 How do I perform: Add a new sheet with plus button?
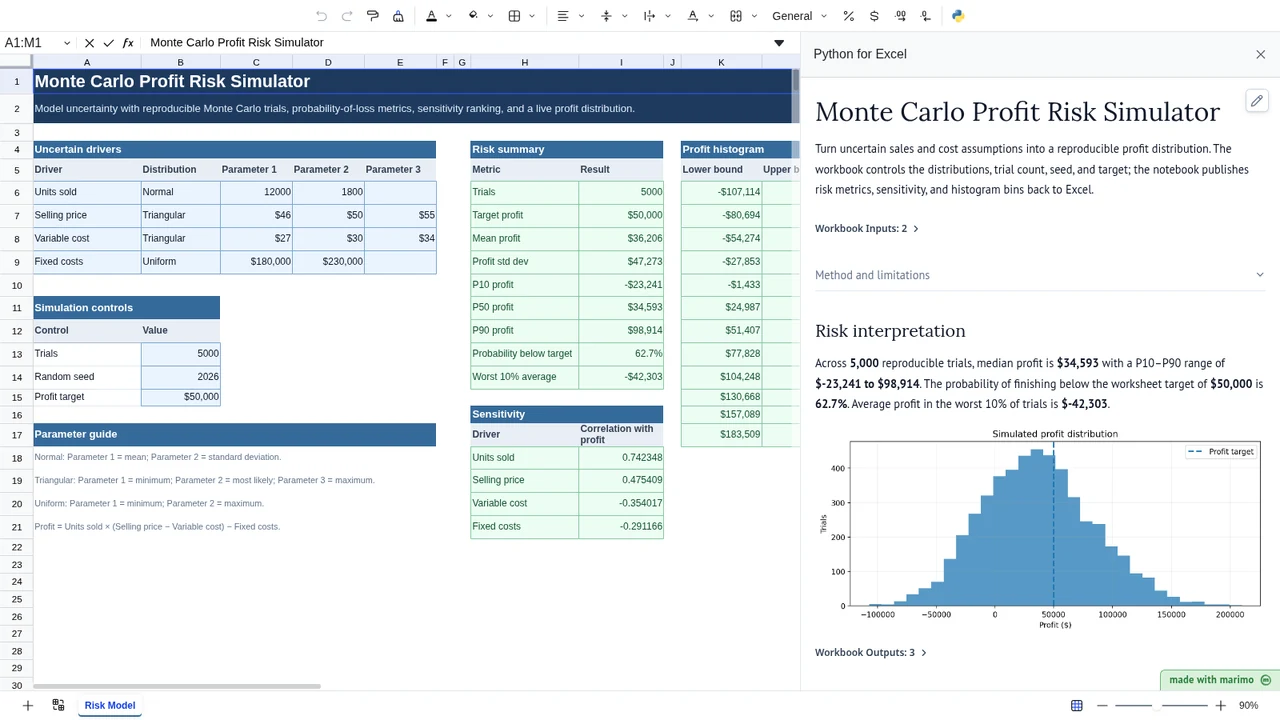tap(28, 705)
